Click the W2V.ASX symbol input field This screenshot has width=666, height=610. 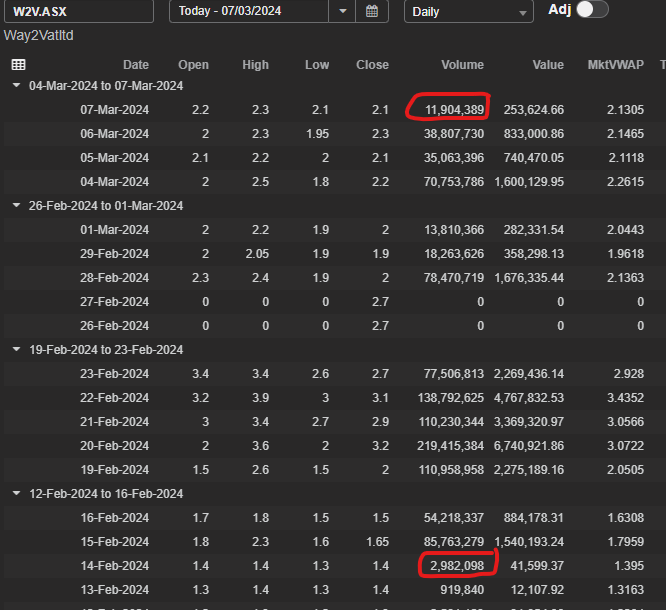79,11
